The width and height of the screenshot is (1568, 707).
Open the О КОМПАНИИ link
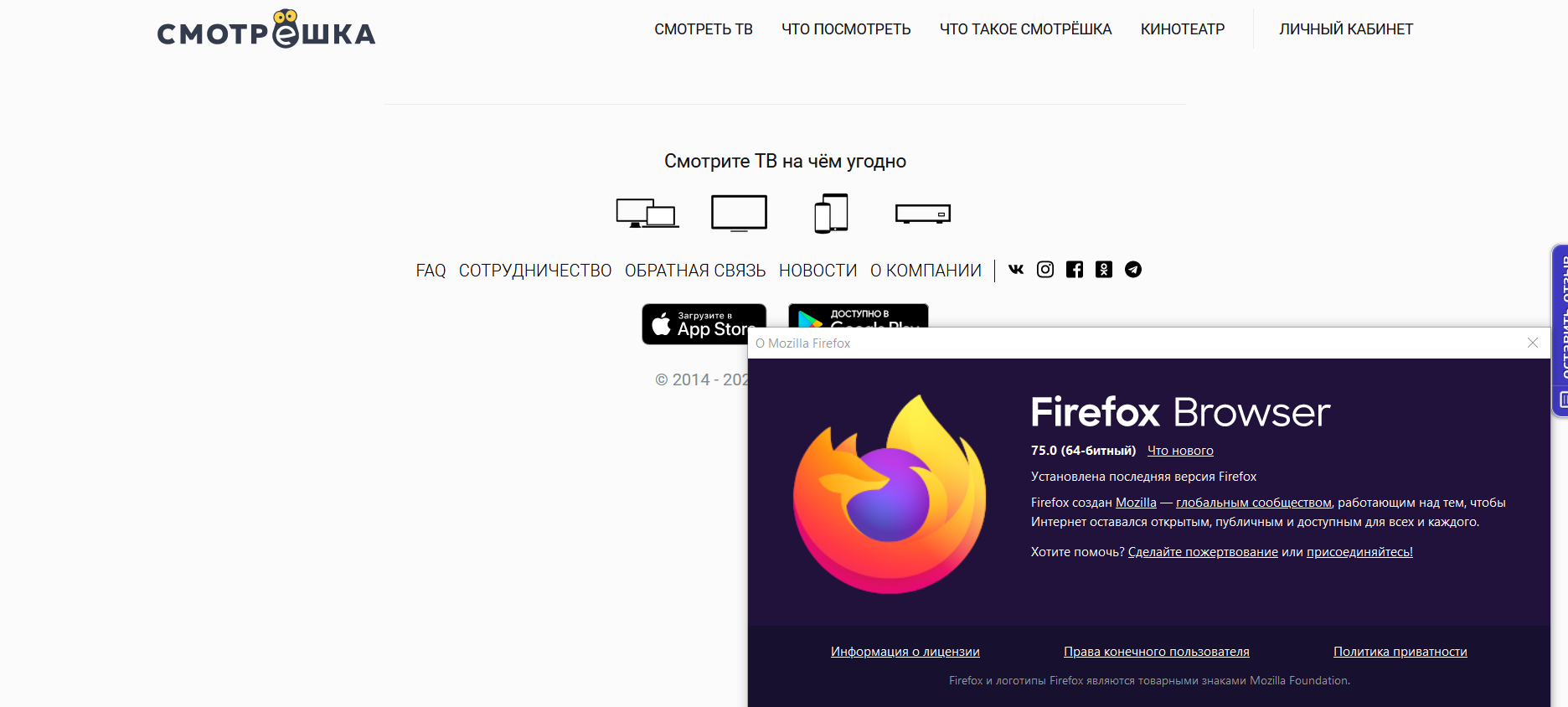926,271
